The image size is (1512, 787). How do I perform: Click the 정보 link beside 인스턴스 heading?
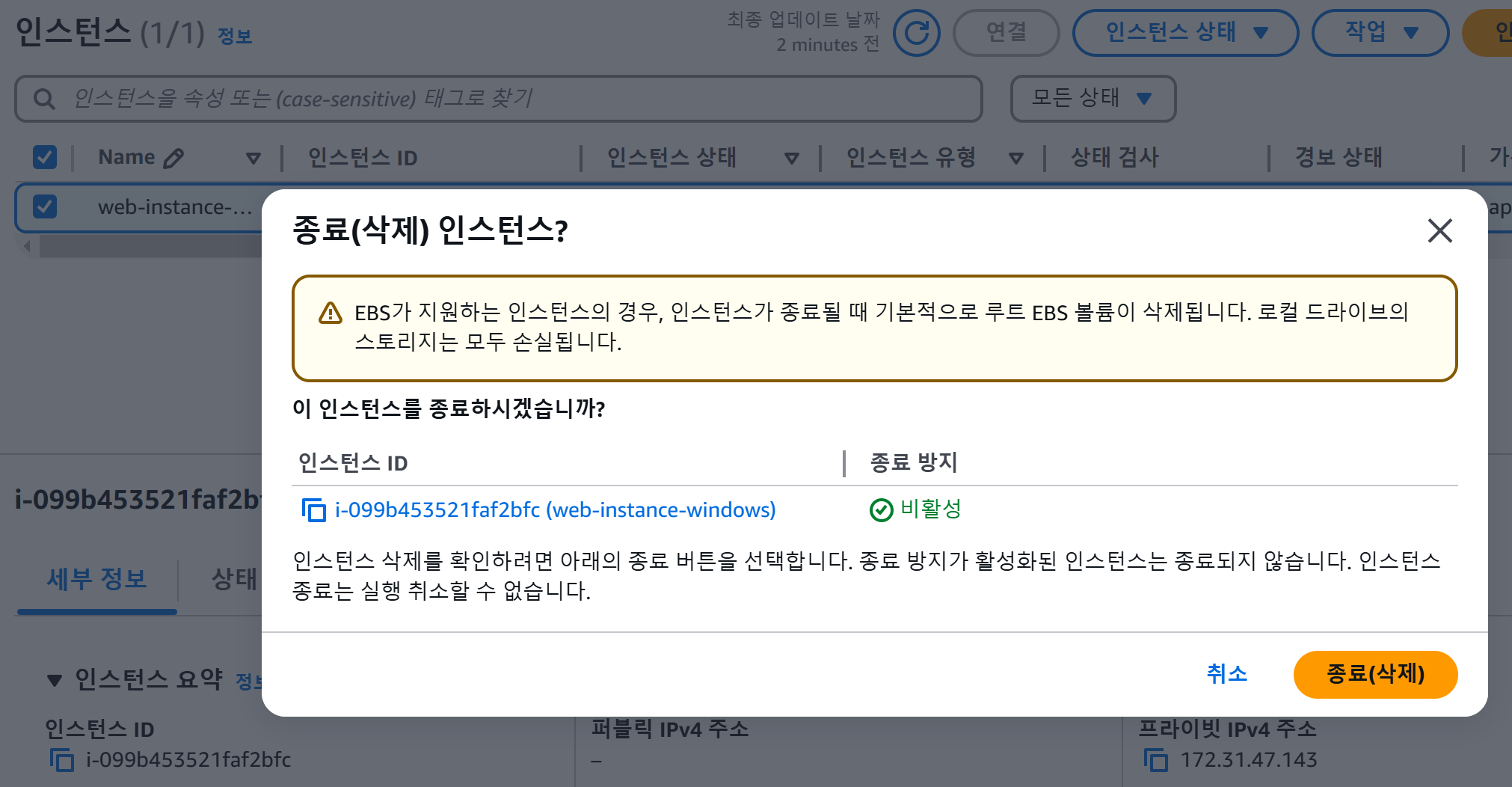(x=234, y=36)
